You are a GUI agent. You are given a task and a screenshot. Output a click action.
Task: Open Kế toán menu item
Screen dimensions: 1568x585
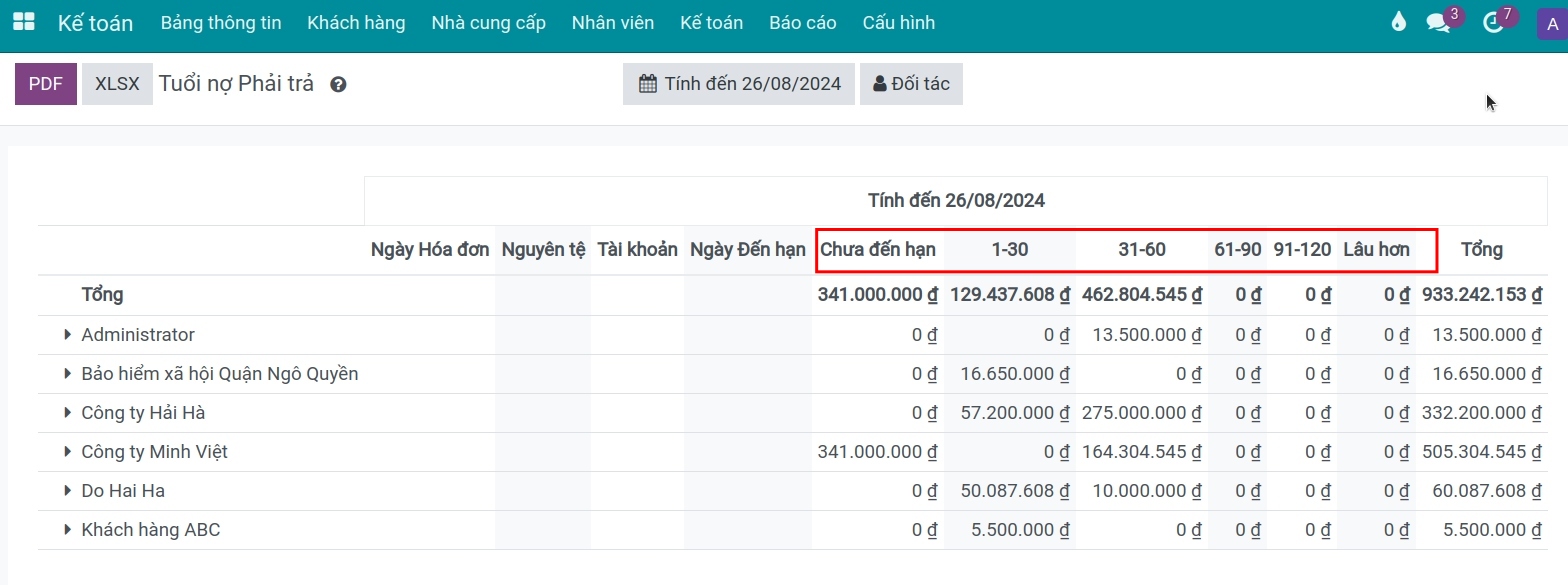(x=711, y=22)
